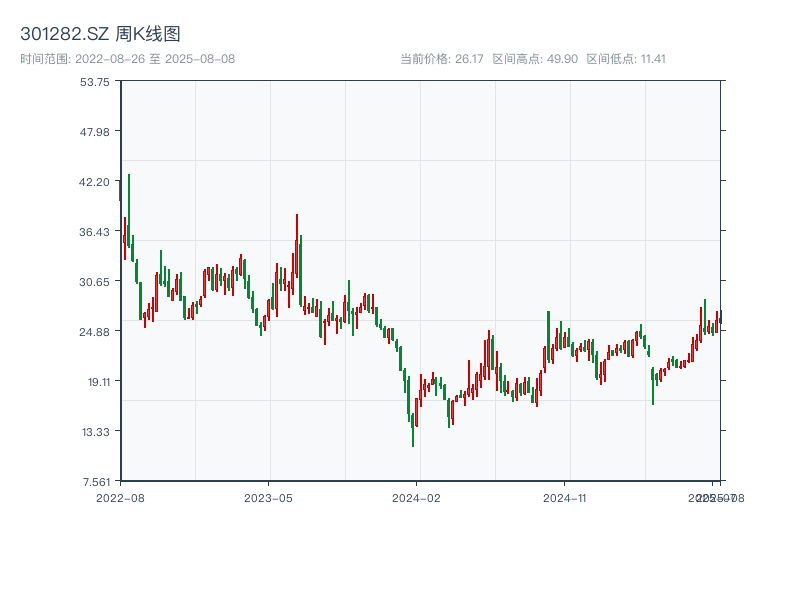Select the 36.43 price axis label

click(x=96, y=232)
